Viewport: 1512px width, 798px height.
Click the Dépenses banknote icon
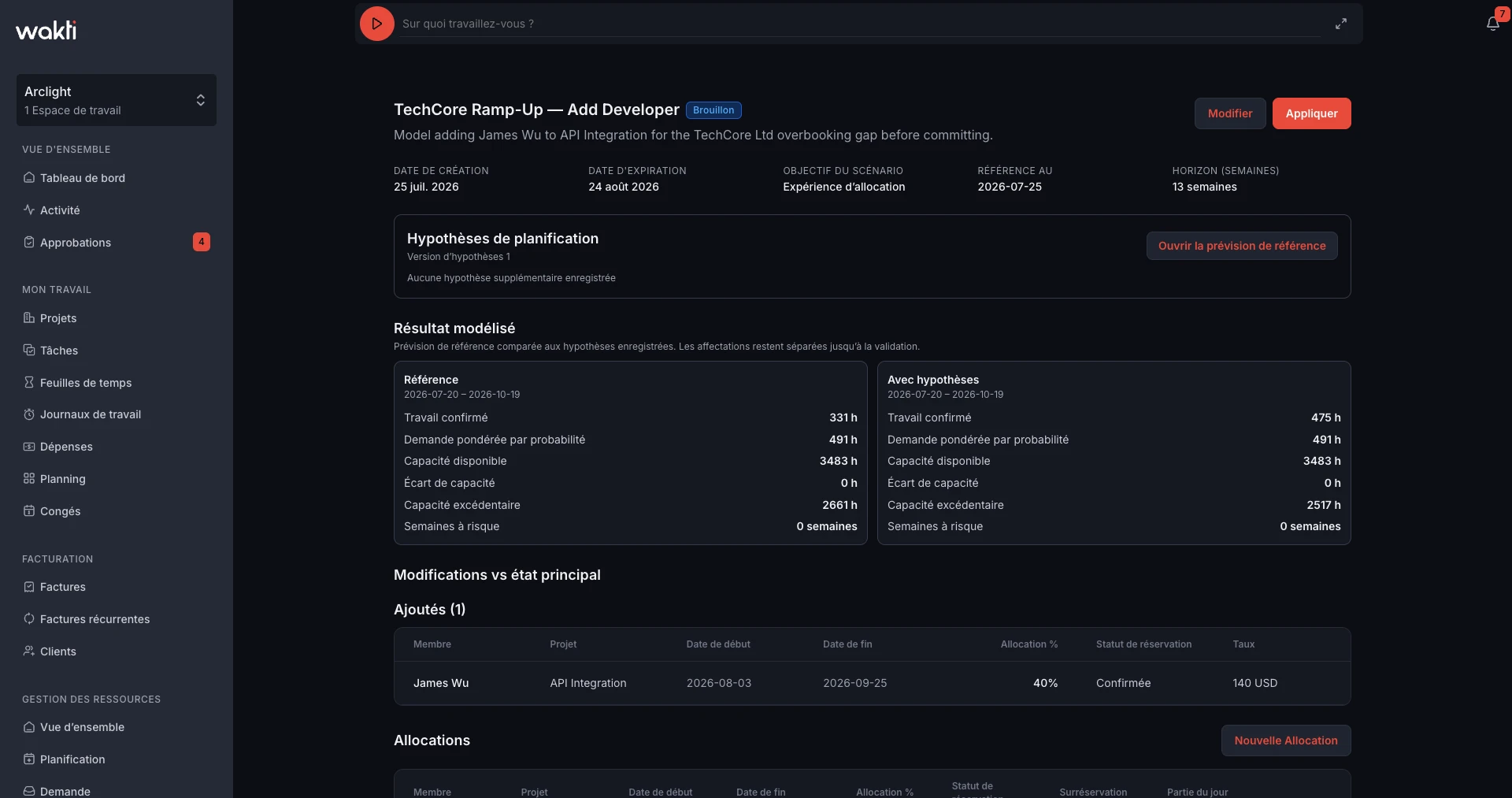pos(29,447)
